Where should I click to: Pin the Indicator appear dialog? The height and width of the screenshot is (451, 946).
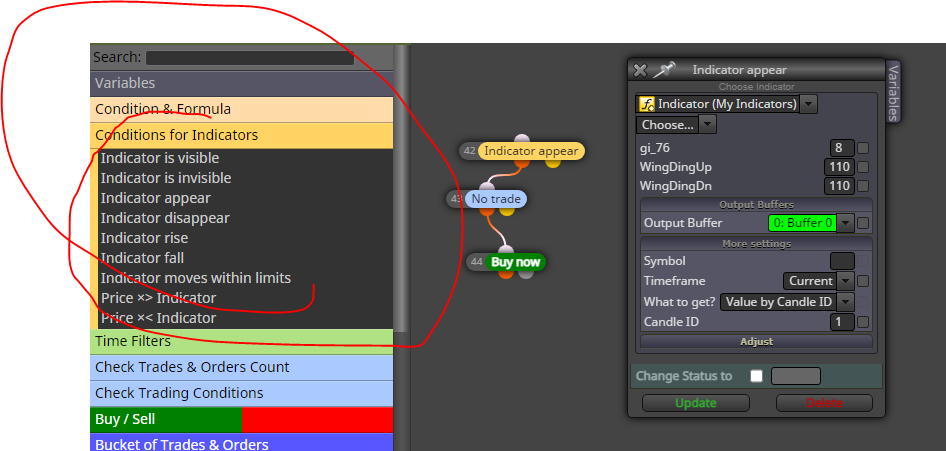pyautogui.click(x=664, y=70)
